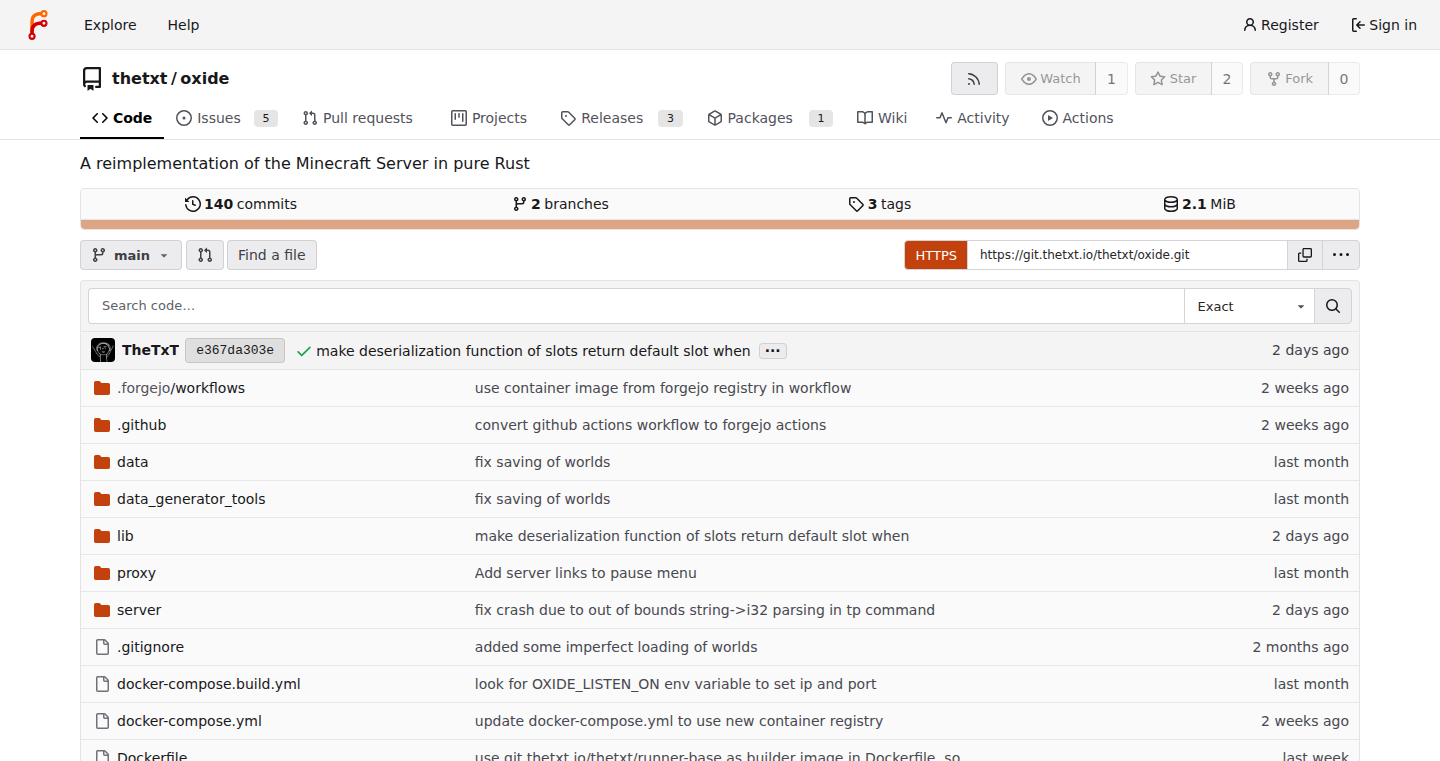1440x761 pixels.
Task: Focus the Search code input field
Action: (x=636, y=306)
